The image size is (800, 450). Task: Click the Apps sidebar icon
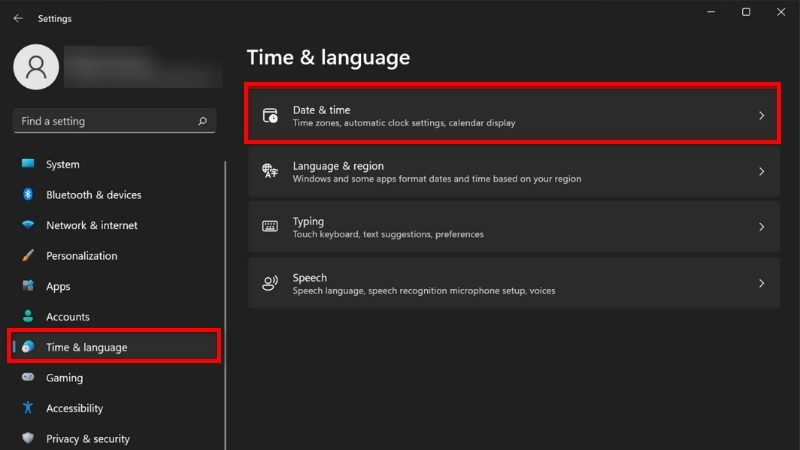coord(28,286)
